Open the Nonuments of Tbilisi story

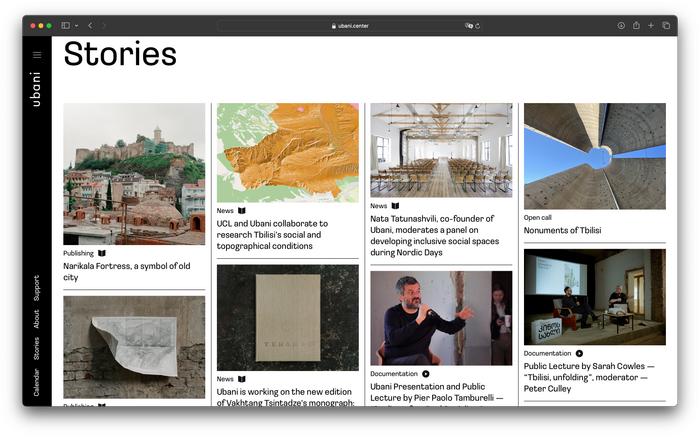562,230
